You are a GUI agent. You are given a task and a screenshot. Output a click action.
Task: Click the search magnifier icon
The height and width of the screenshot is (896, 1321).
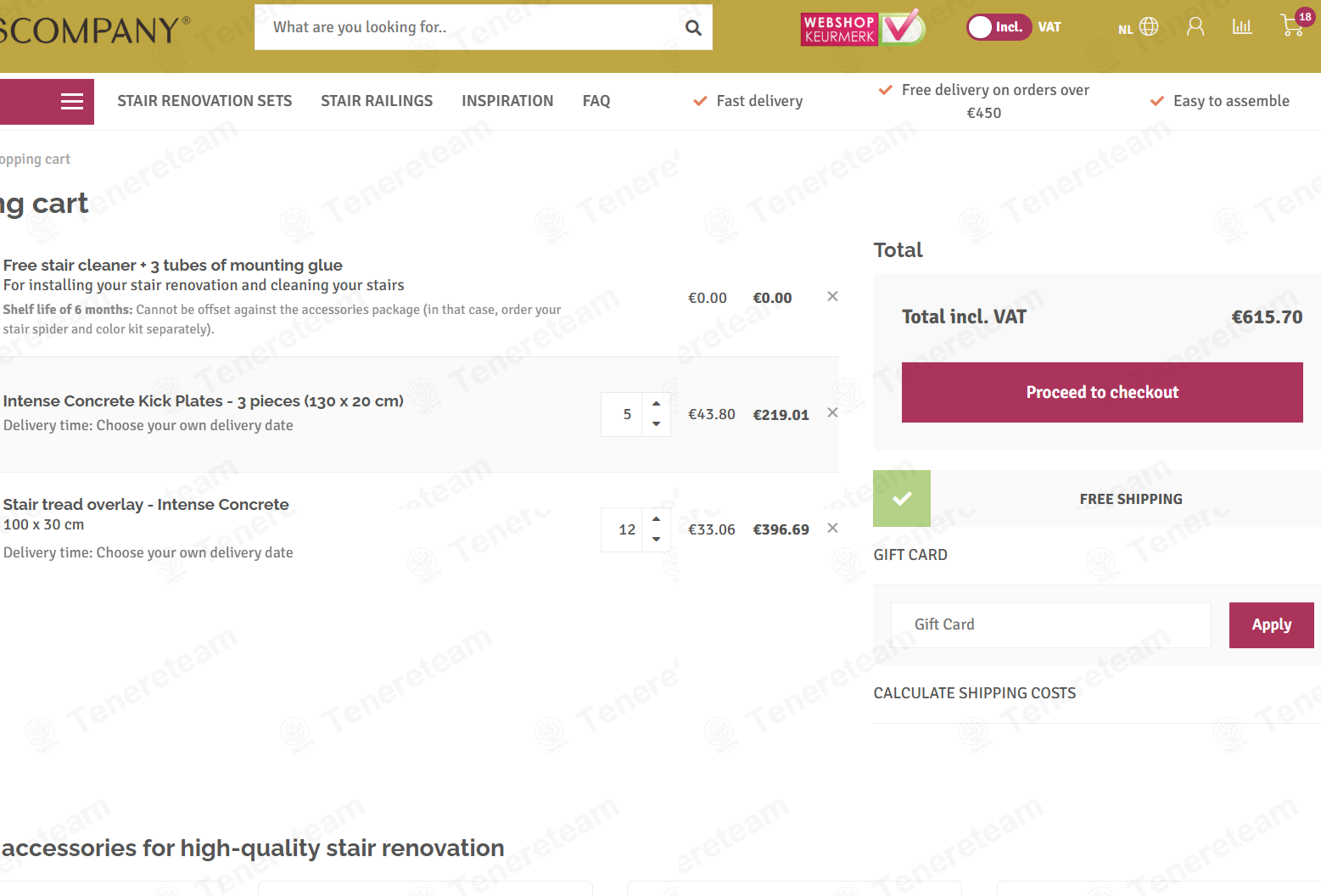click(x=693, y=27)
